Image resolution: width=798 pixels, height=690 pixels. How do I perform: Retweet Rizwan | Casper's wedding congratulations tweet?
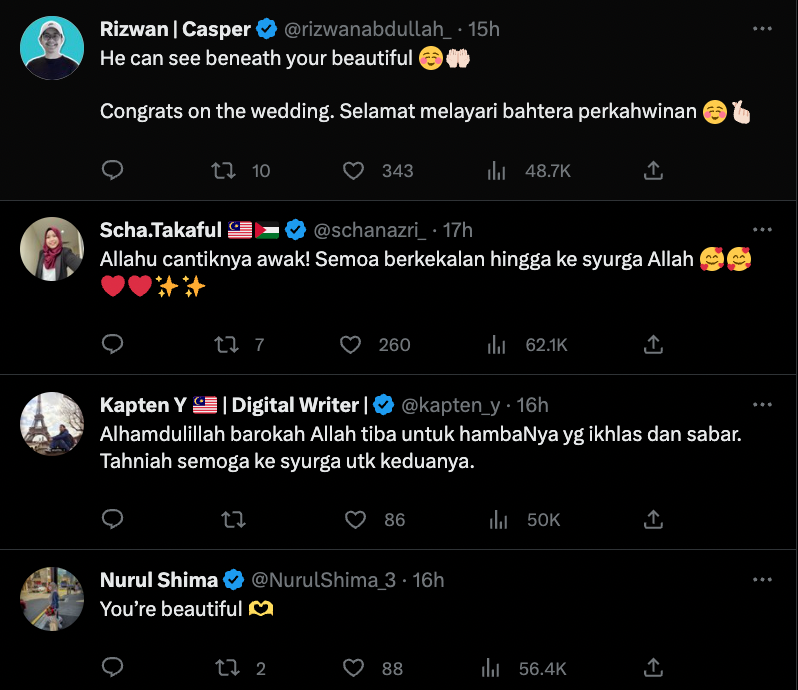point(225,171)
